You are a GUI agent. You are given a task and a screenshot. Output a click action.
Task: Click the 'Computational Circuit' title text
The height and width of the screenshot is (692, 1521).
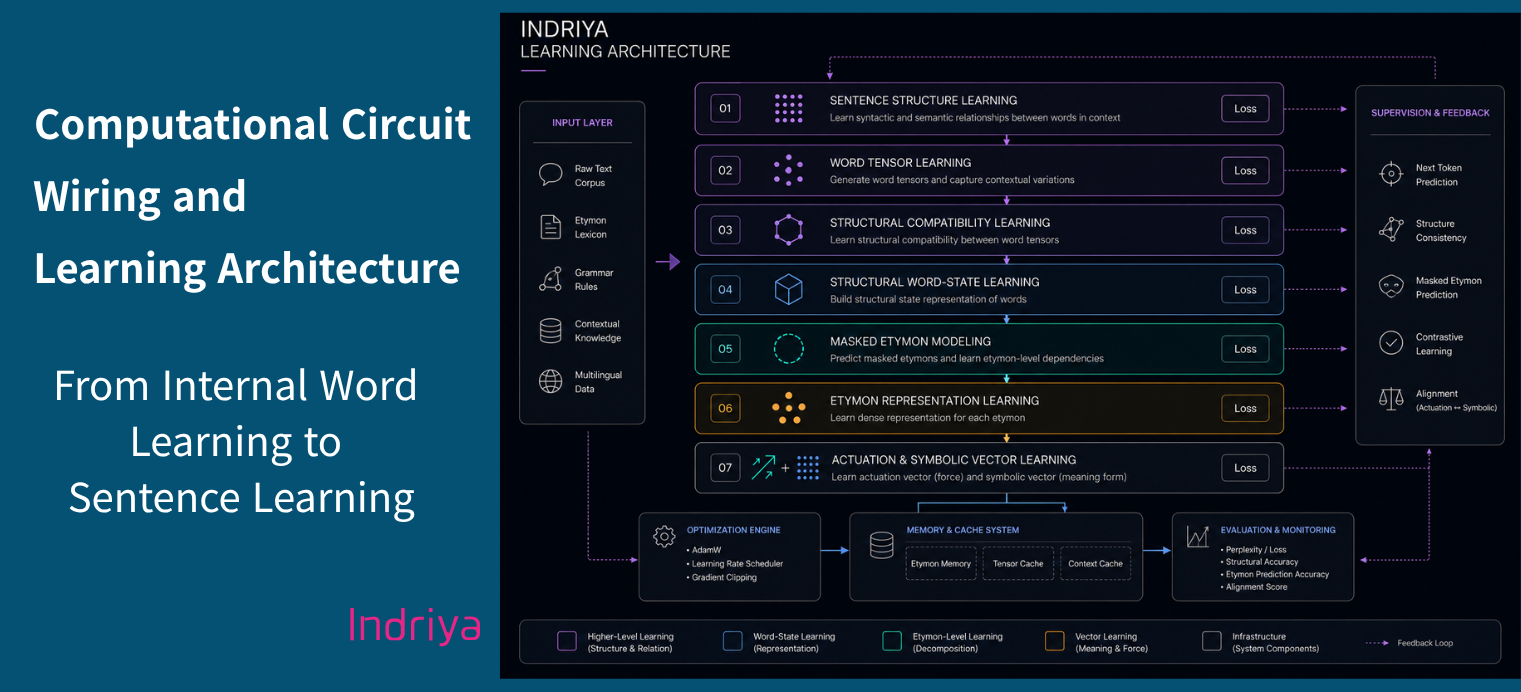point(253,125)
